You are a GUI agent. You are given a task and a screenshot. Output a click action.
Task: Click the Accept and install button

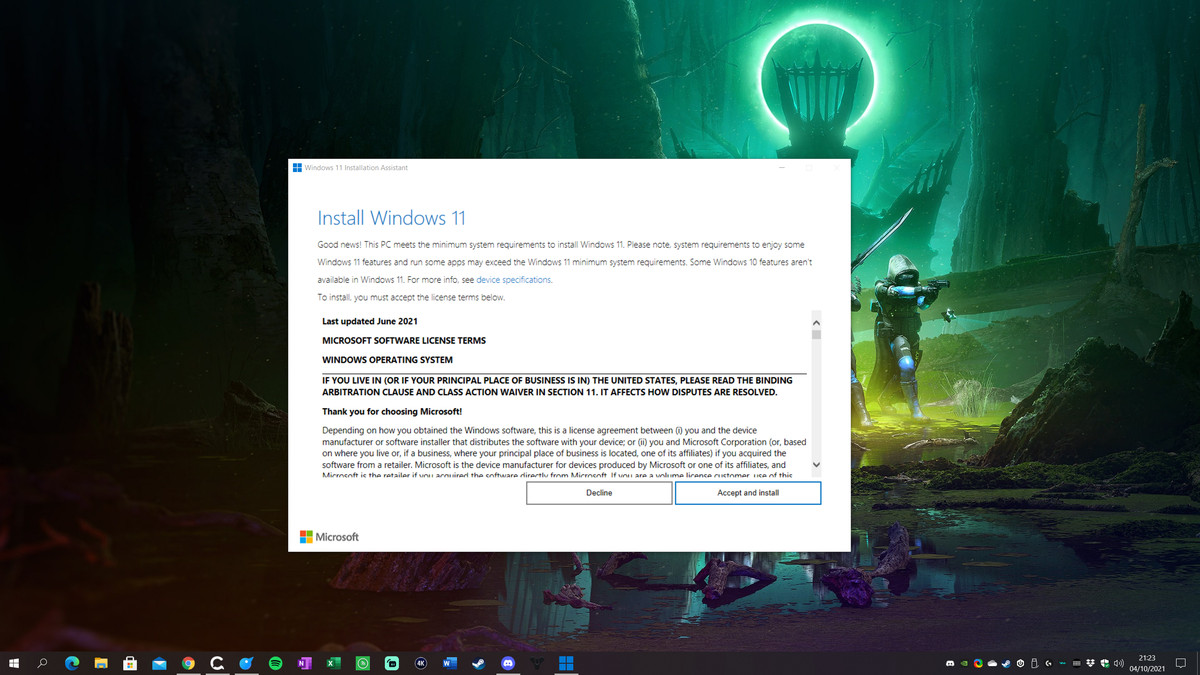click(748, 492)
